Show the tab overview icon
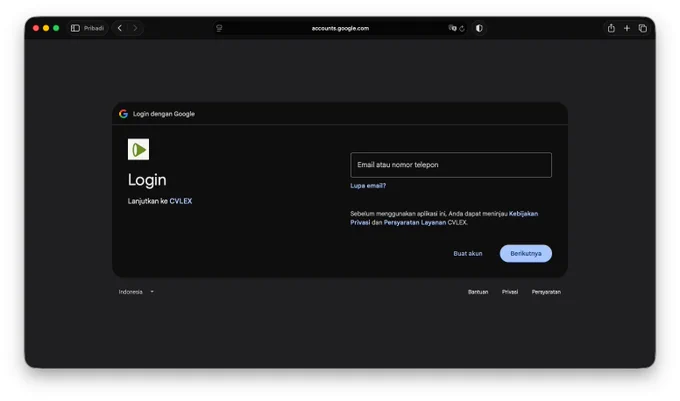 [x=643, y=28]
